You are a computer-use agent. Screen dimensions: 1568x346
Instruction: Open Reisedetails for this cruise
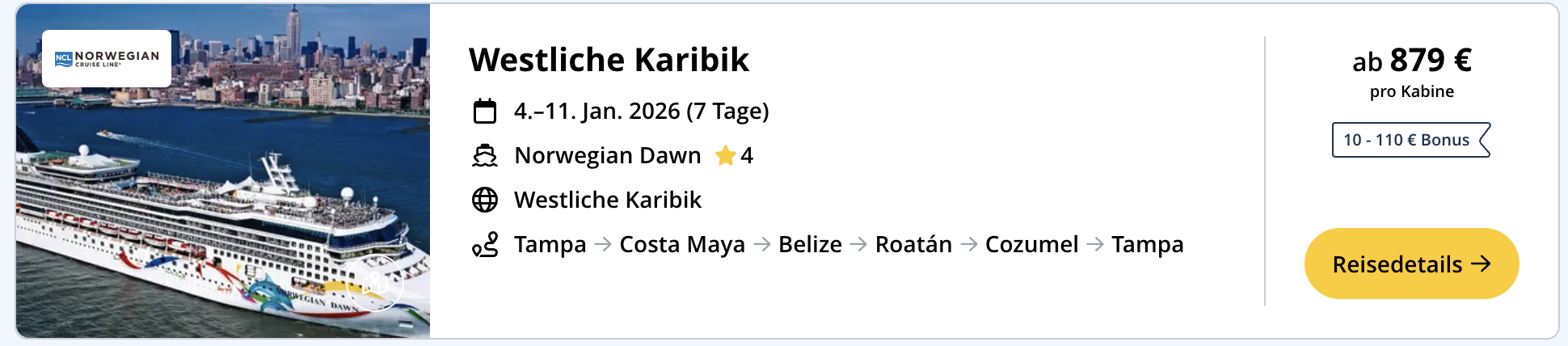(x=1411, y=264)
